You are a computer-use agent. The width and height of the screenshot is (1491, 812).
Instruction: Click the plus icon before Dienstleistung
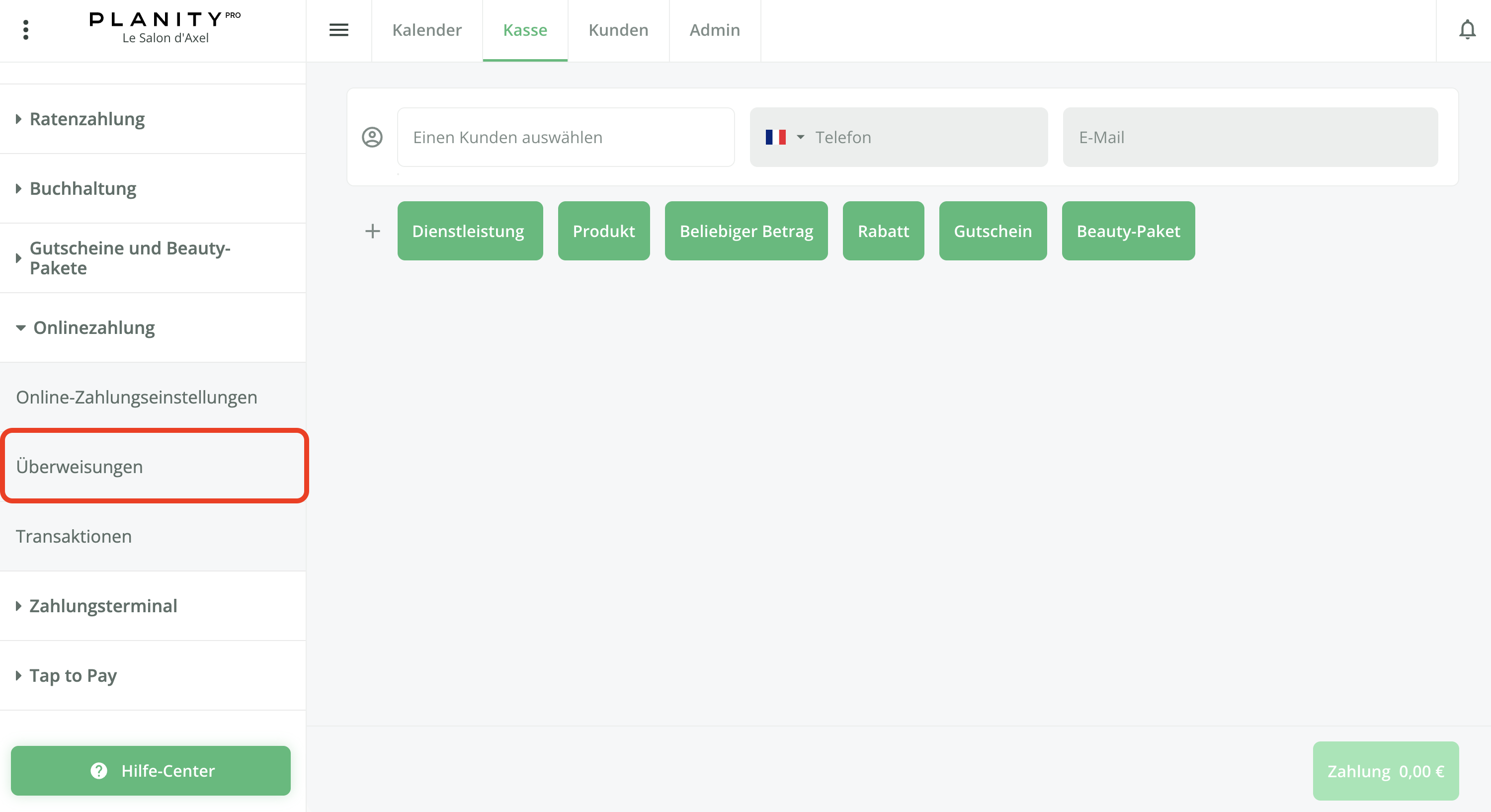(373, 231)
